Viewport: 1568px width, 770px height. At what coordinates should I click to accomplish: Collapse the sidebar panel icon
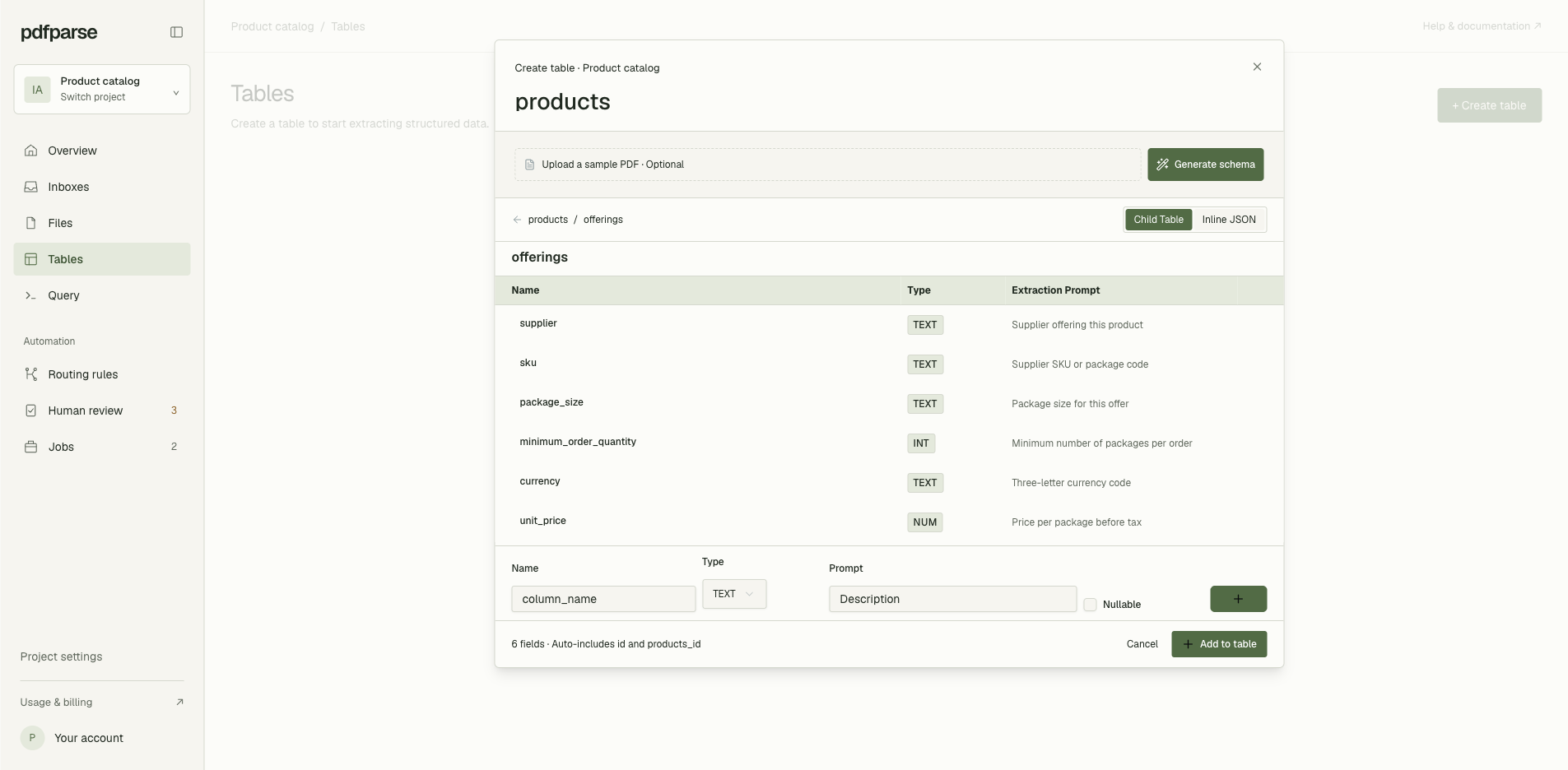click(176, 32)
